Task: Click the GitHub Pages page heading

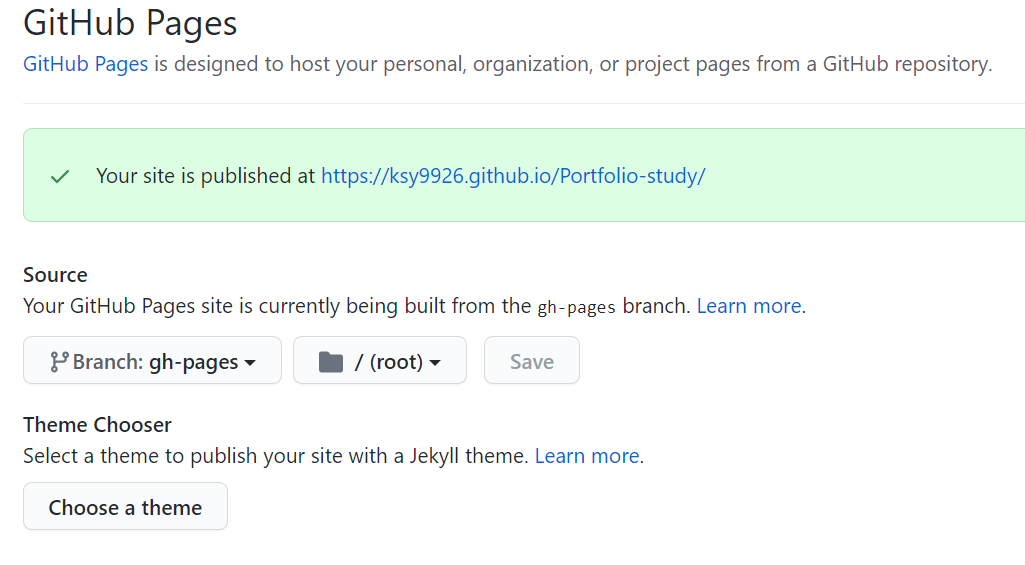Action: point(130,24)
